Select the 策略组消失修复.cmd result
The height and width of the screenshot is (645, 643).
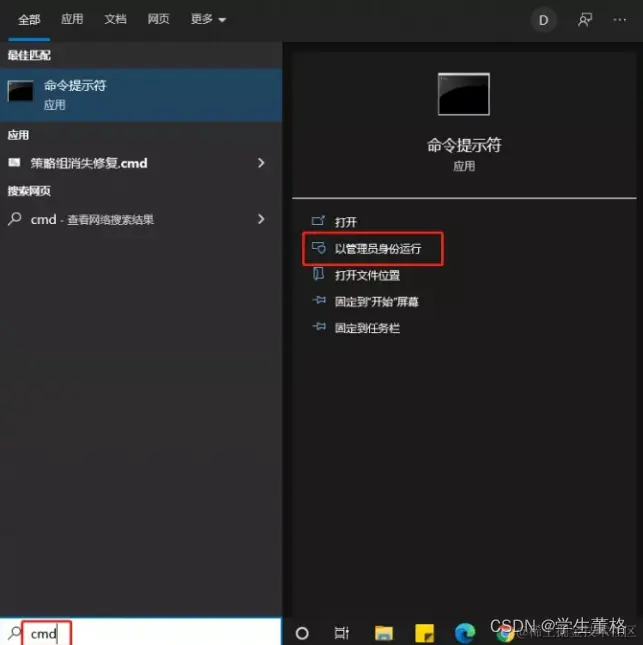pyautogui.click(x=141, y=163)
